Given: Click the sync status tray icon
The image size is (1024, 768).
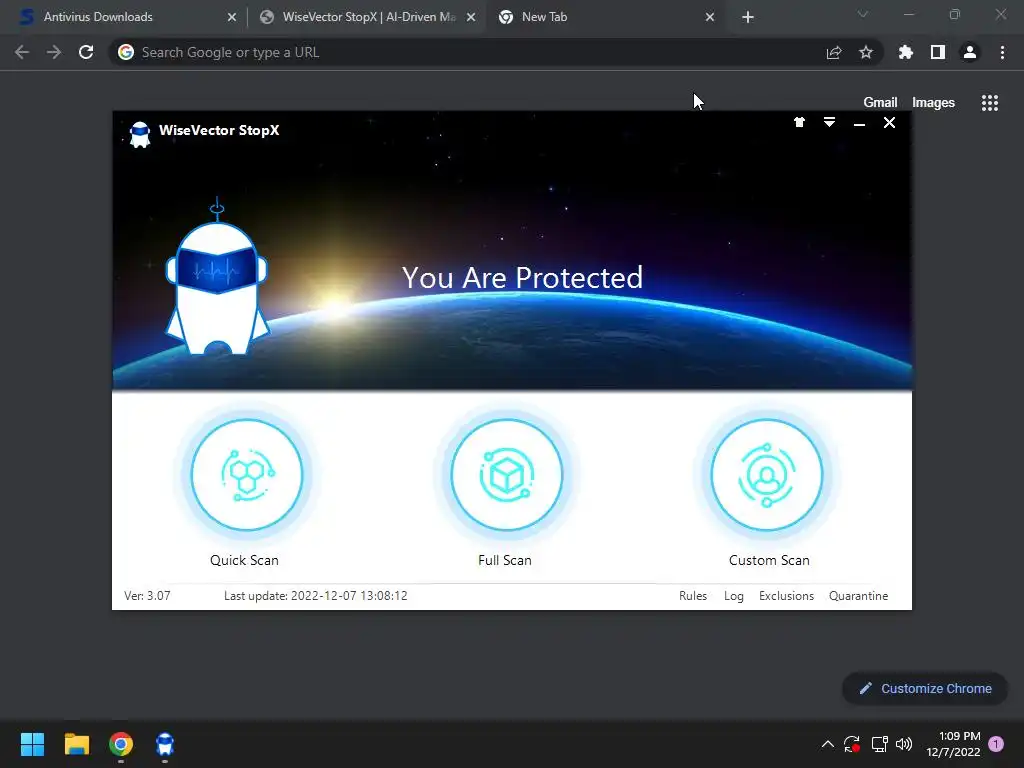Looking at the screenshot, I should coord(852,744).
